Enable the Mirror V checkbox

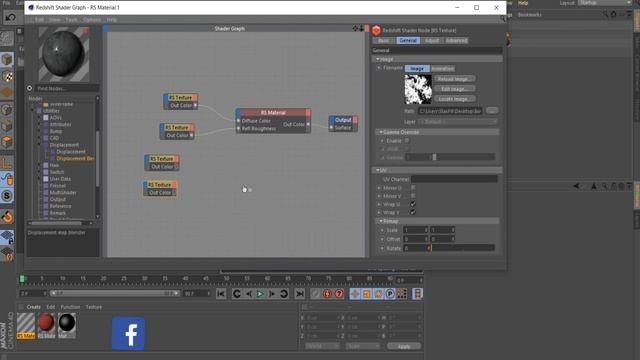[413, 196]
